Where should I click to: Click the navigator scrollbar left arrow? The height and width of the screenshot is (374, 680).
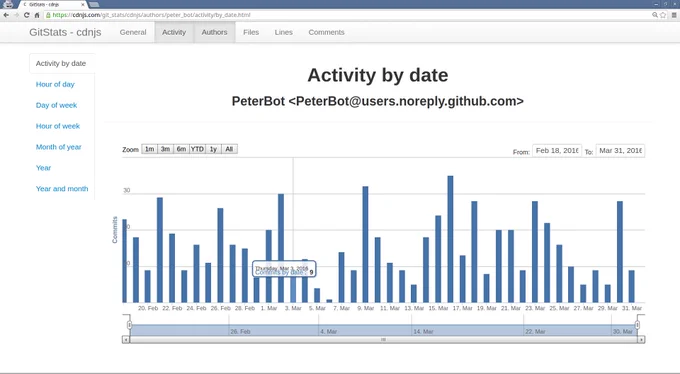(x=126, y=340)
